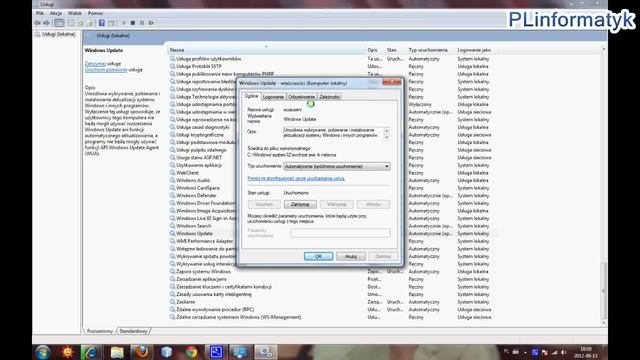Sort by Typ uruchomienia column header
This screenshot has width=640, height=360.
click(x=430, y=50)
